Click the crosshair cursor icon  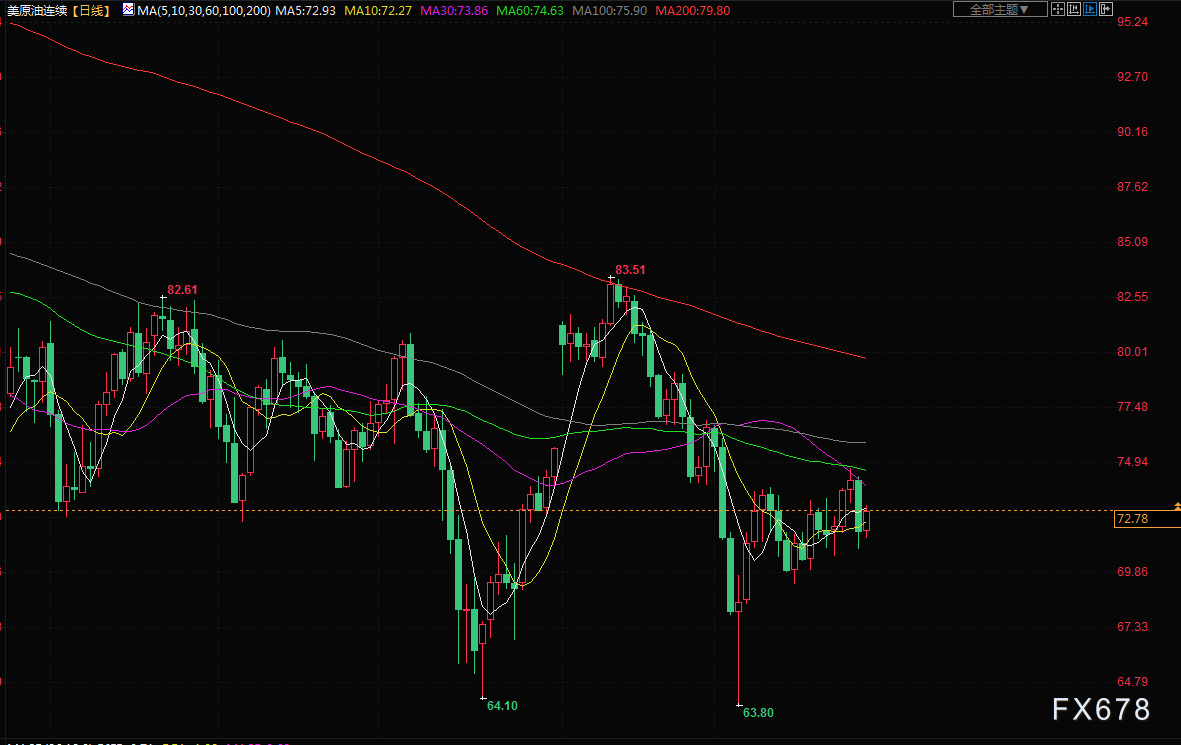tap(1057, 9)
